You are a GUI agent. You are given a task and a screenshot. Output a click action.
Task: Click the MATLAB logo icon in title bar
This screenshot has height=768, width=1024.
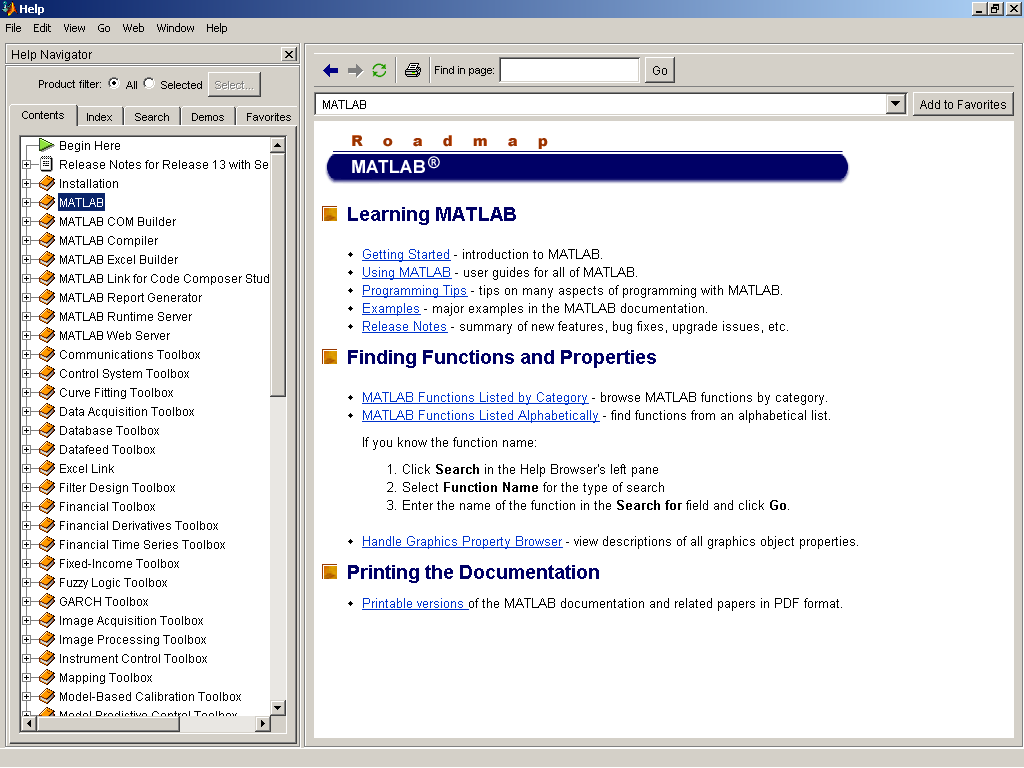(x=8, y=8)
